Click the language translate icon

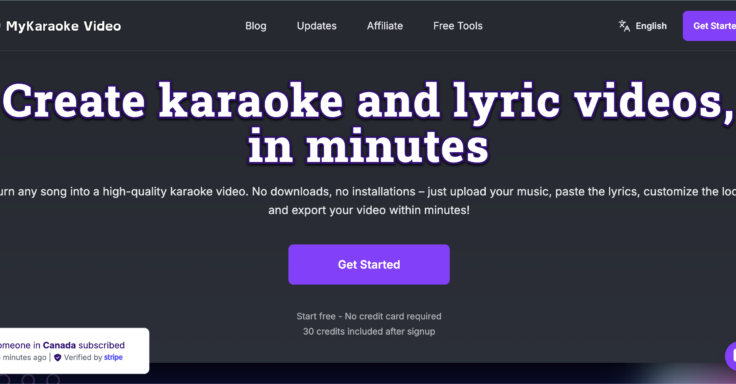coord(624,26)
